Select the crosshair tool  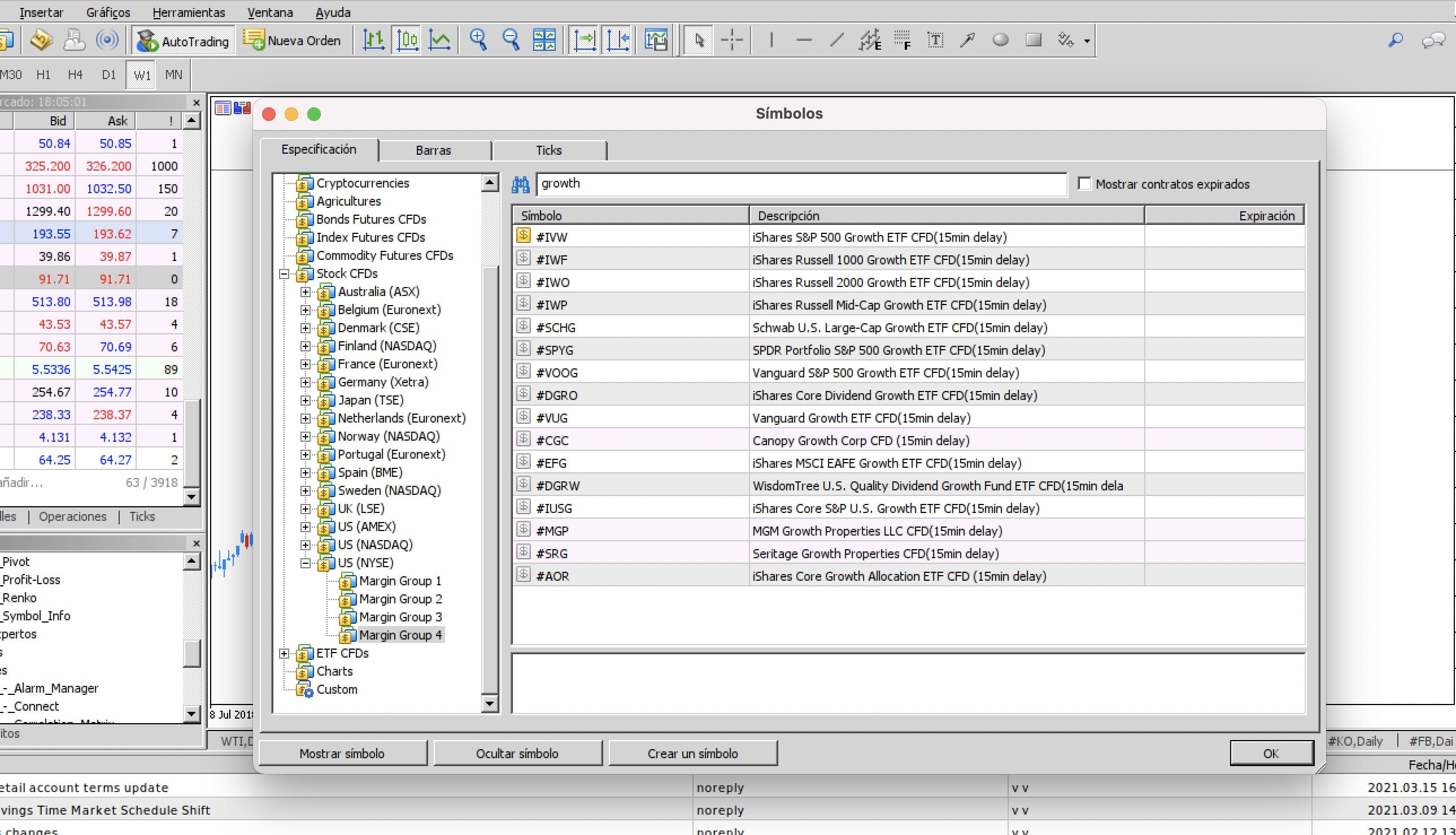click(732, 40)
